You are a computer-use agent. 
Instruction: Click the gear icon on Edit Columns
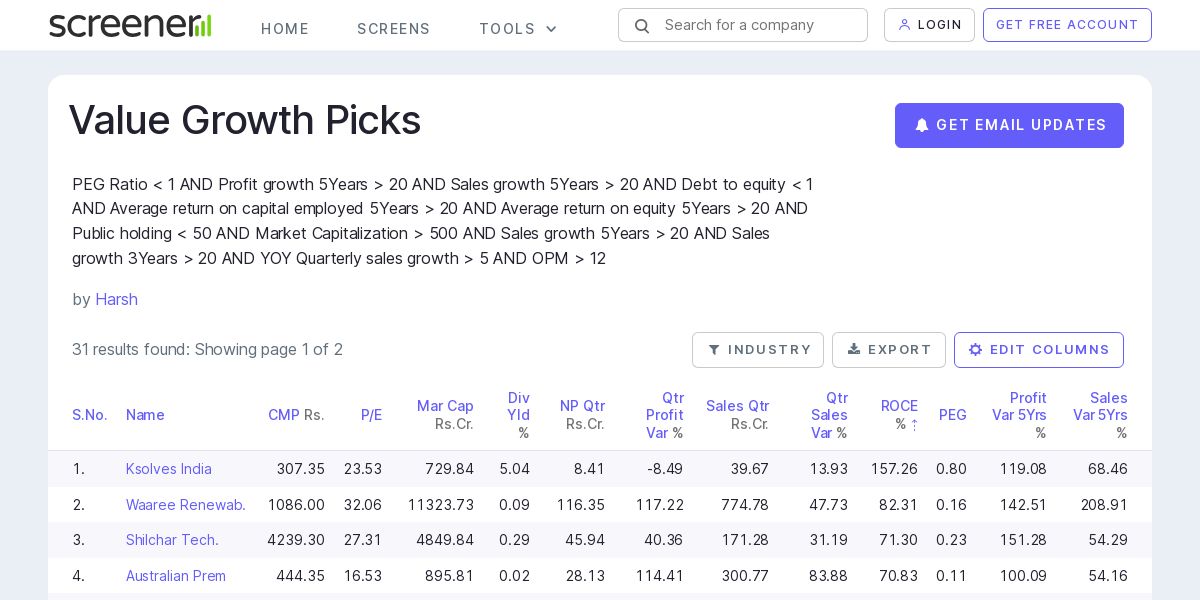[976, 350]
